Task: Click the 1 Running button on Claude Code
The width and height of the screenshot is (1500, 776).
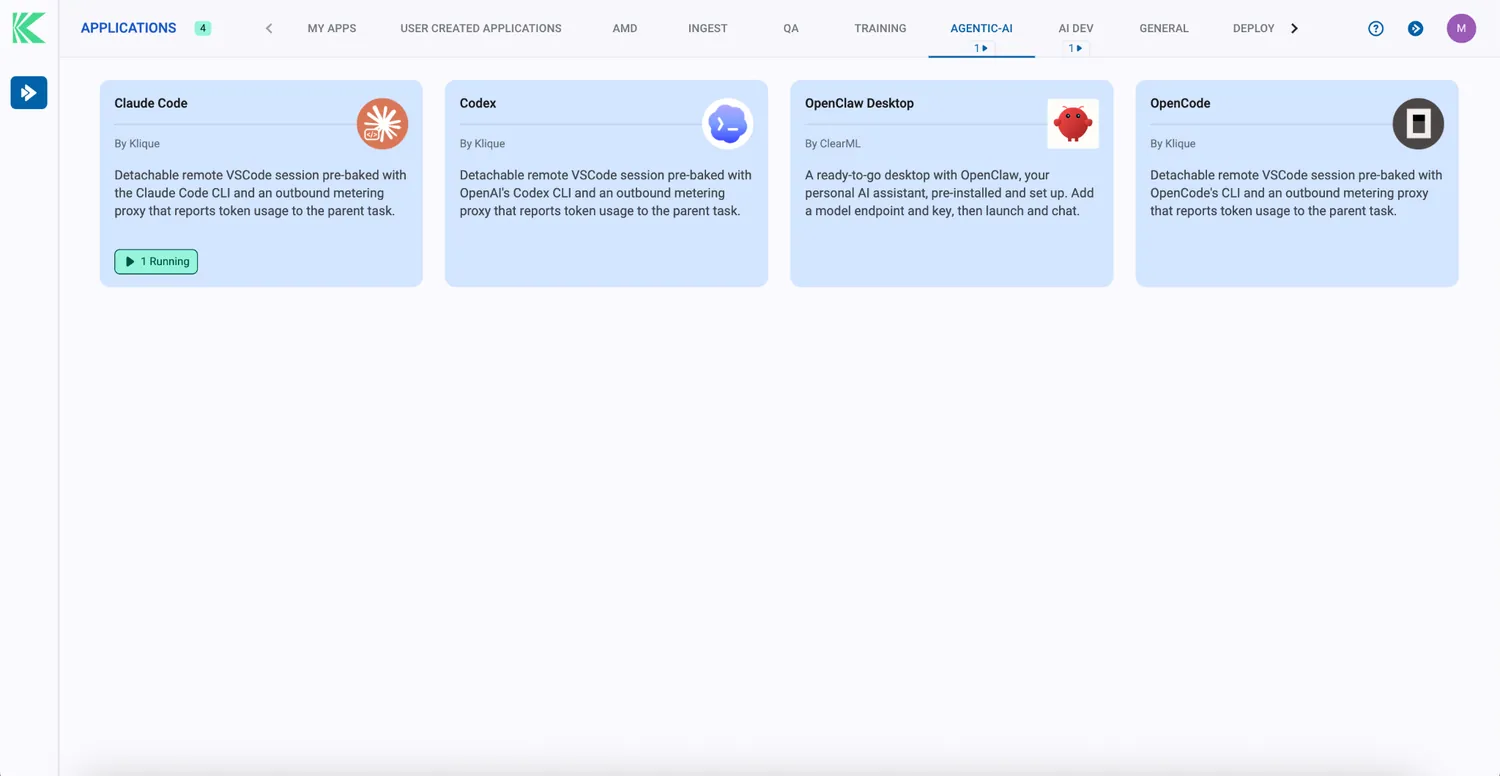Action: 156,261
